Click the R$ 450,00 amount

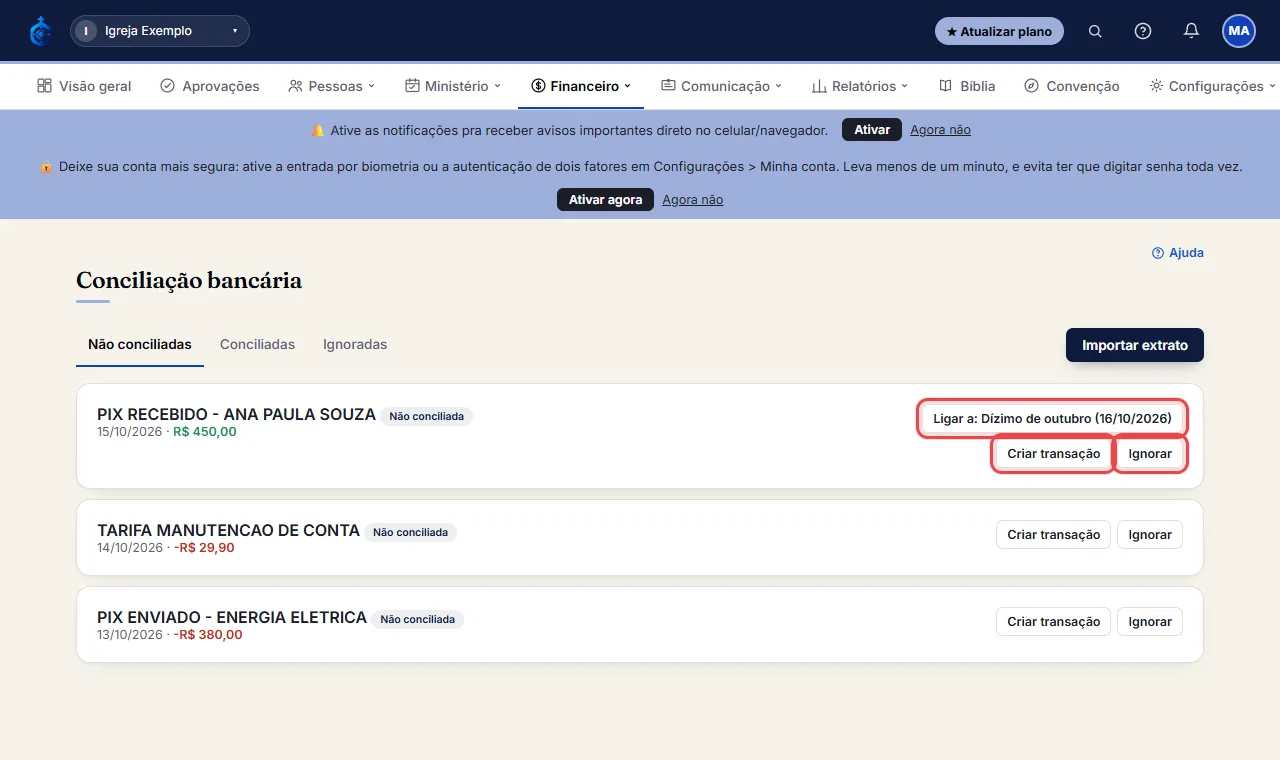pos(205,432)
